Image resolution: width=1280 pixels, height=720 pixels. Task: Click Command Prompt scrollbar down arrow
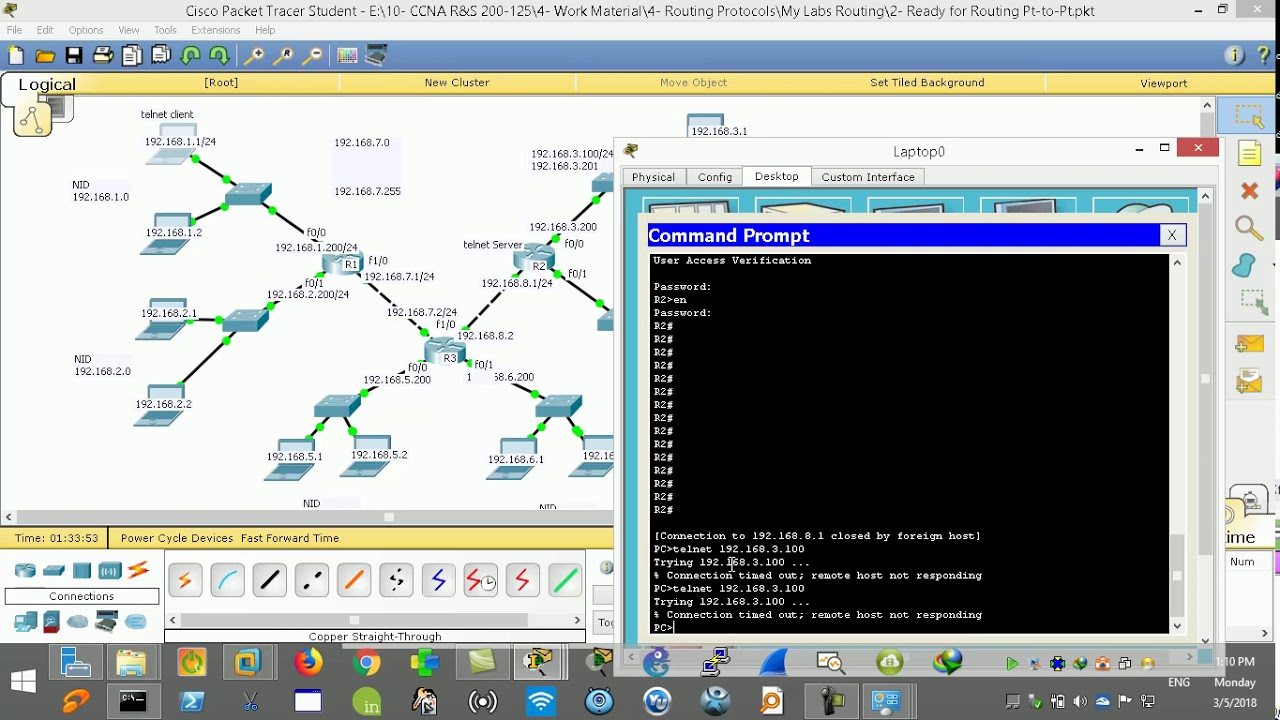(x=1177, y=626)
